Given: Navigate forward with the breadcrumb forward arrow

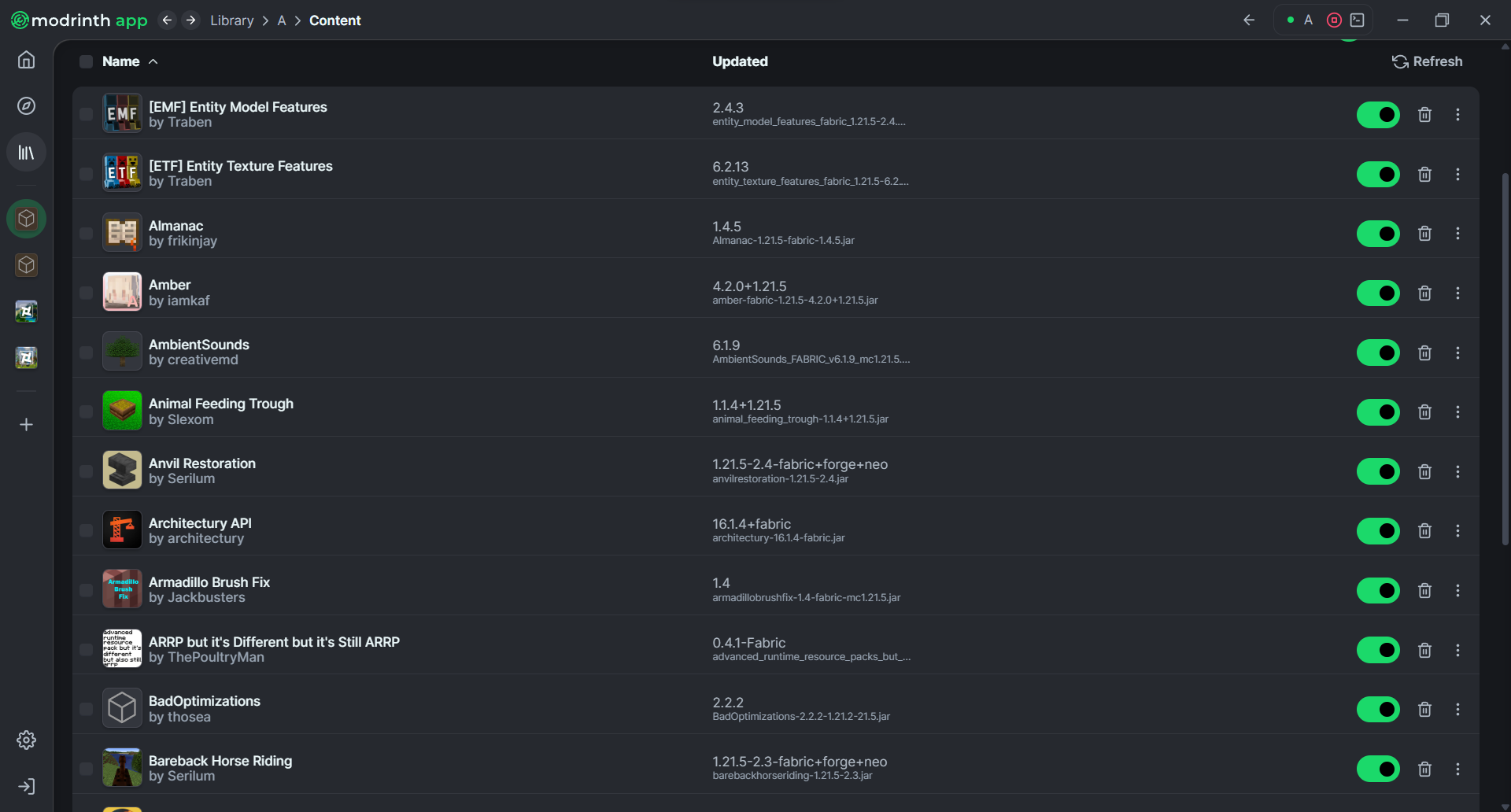Looking at the screenshot, I should click(x=190, y=20).
